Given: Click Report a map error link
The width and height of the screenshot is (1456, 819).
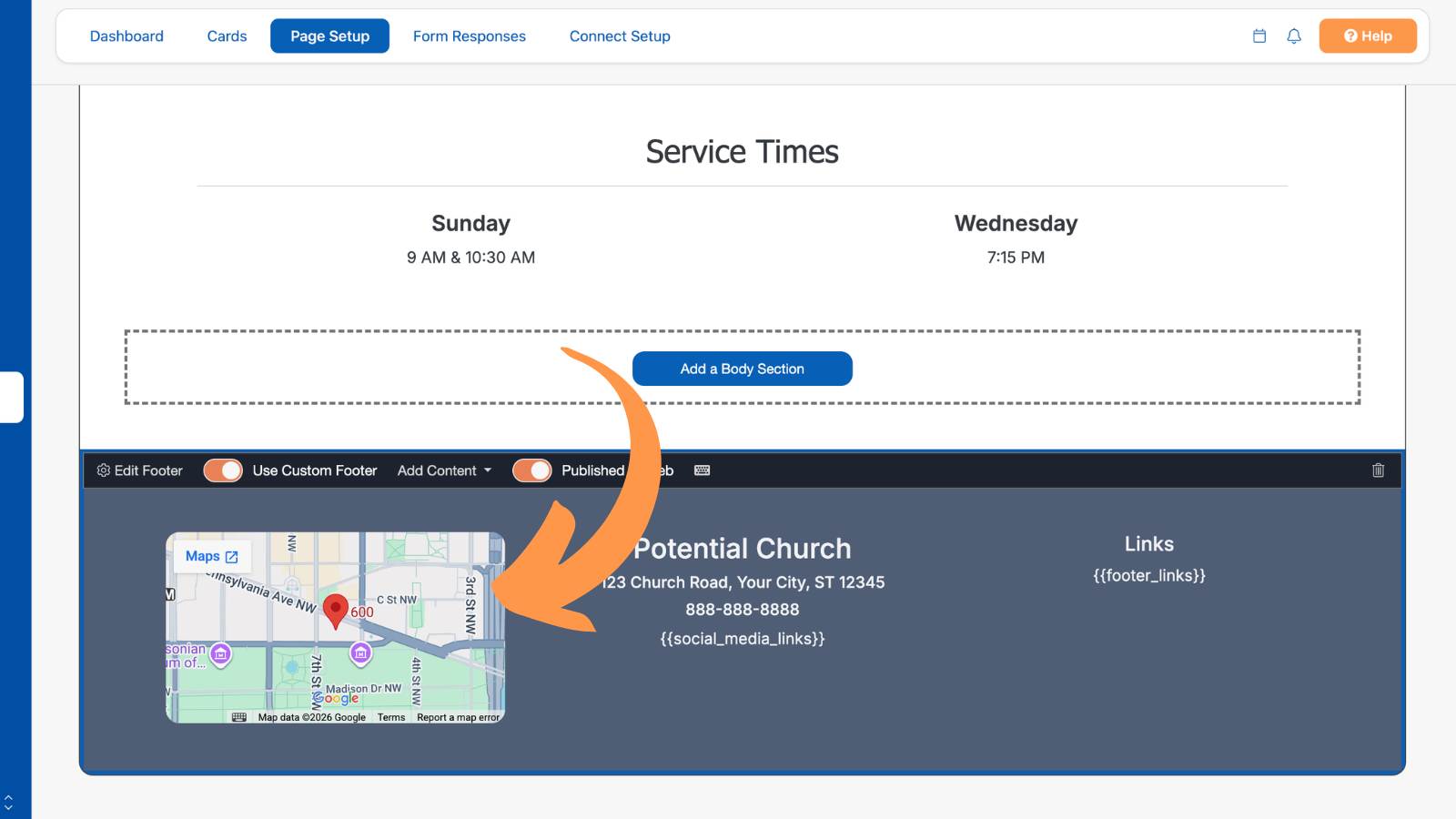Looking at the screenshot, I should click(x=458, y=717).
